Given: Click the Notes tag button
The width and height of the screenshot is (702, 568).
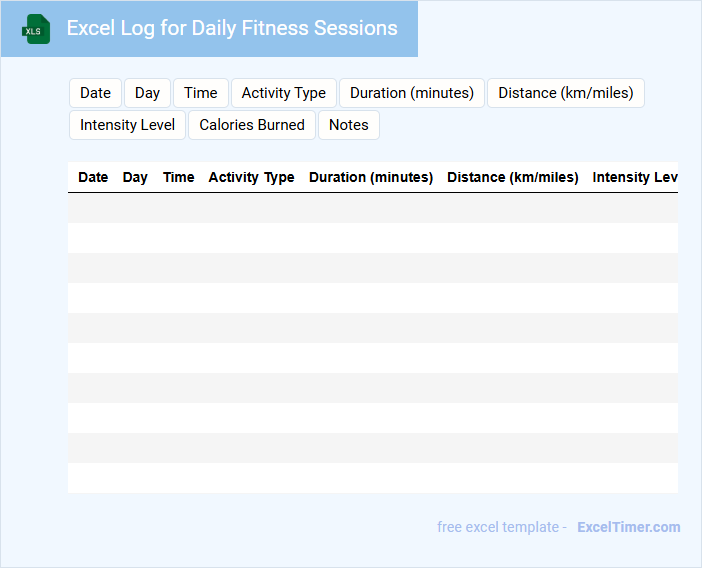Looking at the screenshot, I should (x=349, y=125).
